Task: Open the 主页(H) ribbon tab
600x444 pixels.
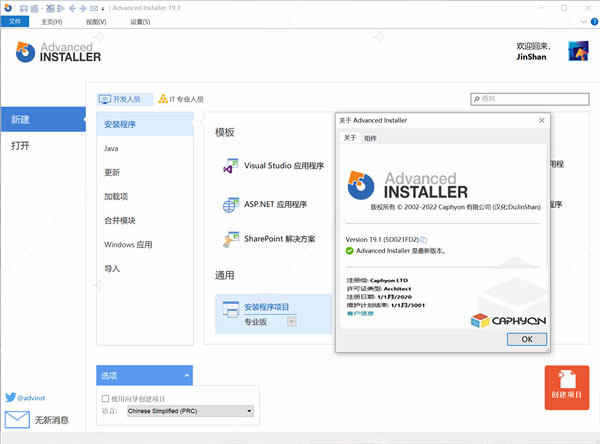Action: point(51,22)
